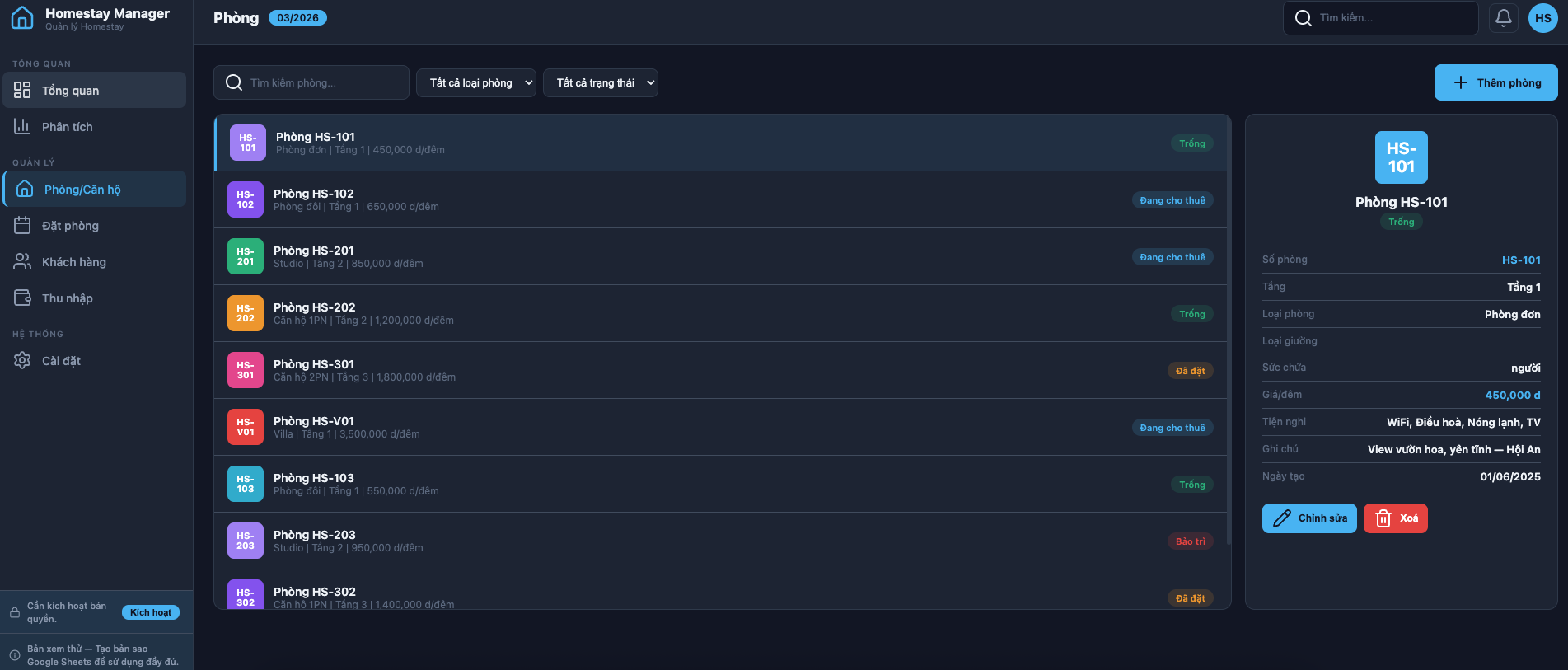Open Tổng quan dashboard
Viewport: 1568px width, 670px height.
(x=94, y=91)
